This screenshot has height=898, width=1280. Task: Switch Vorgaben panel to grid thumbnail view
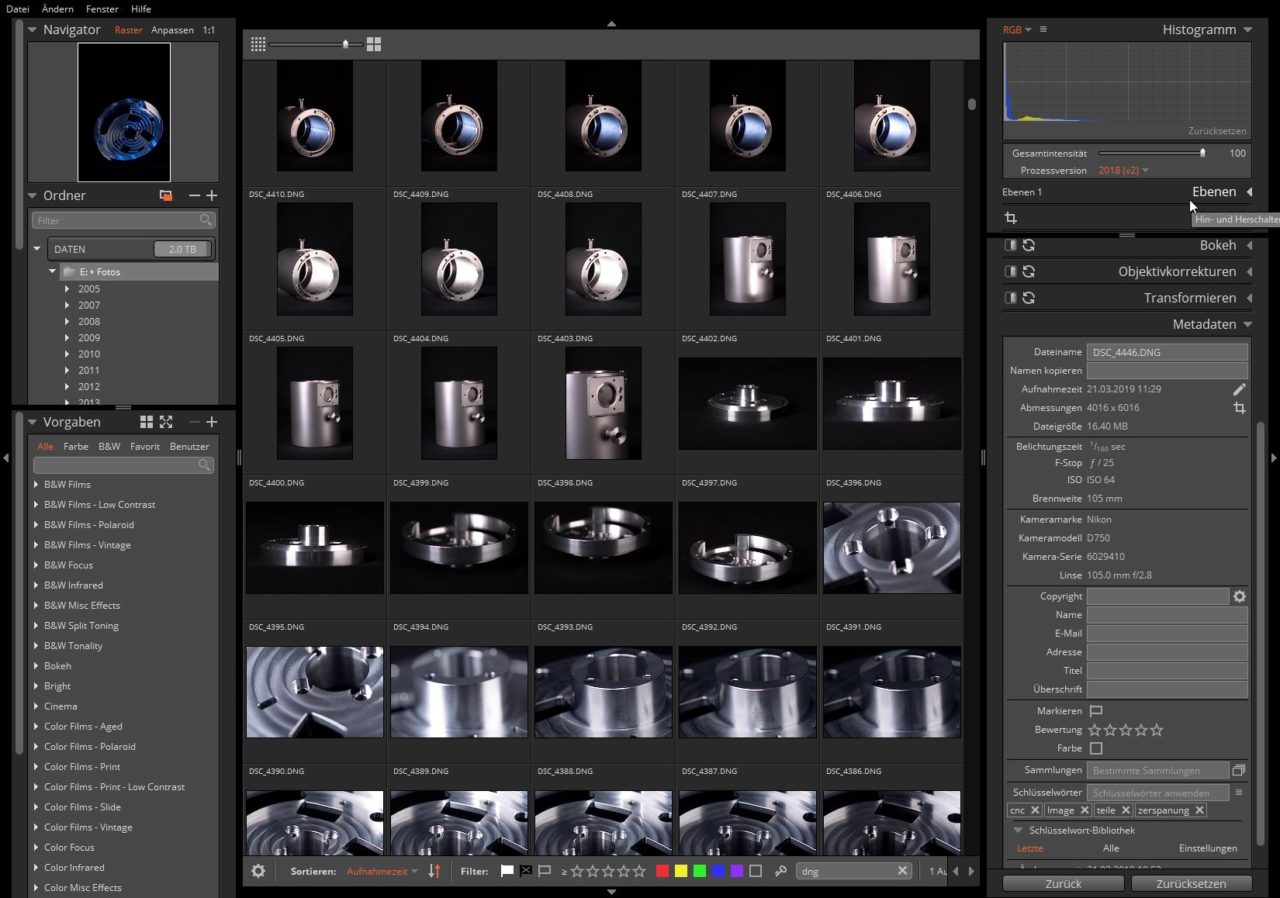click(147, 422)
